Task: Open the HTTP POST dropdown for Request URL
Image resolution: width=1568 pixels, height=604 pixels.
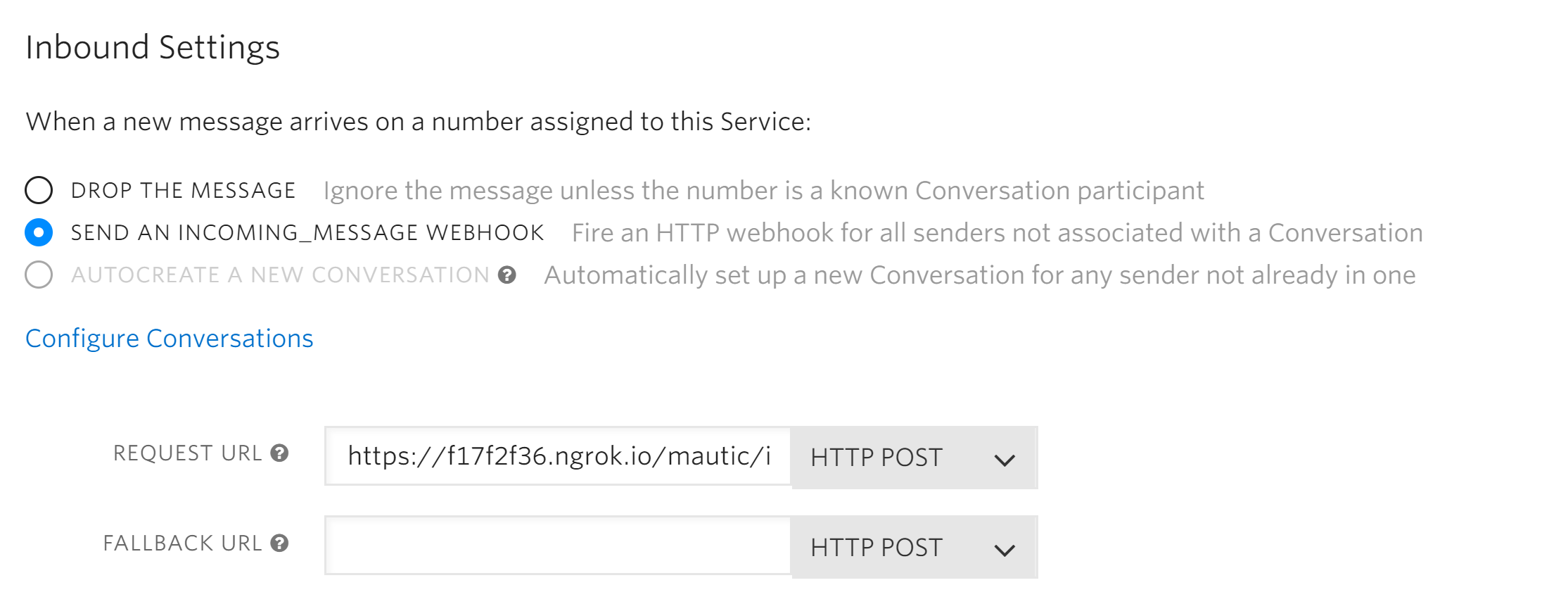Action: [914, 458]
